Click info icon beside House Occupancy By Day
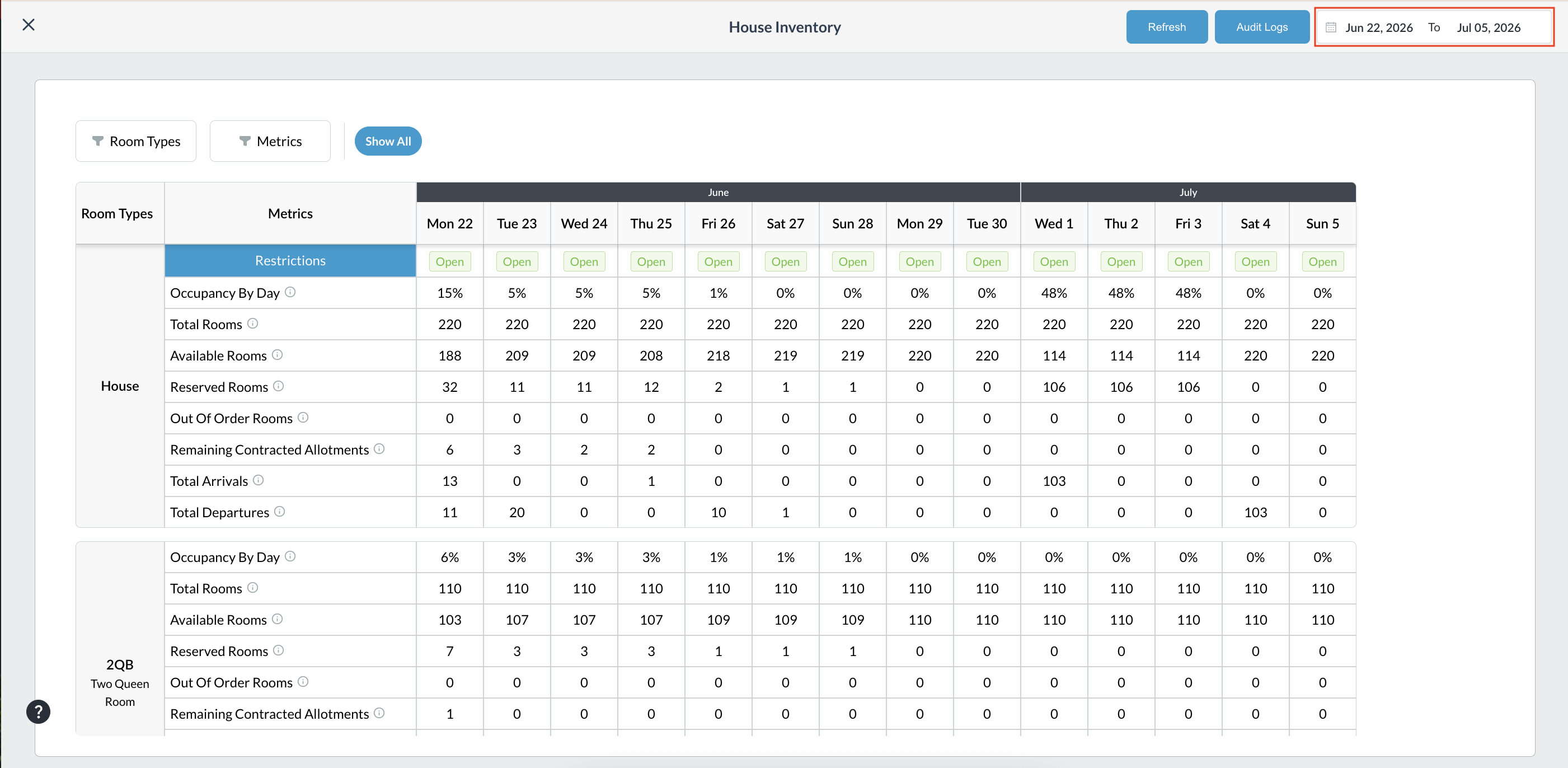This screenshot has width=1568, height=768. point(290,292)
